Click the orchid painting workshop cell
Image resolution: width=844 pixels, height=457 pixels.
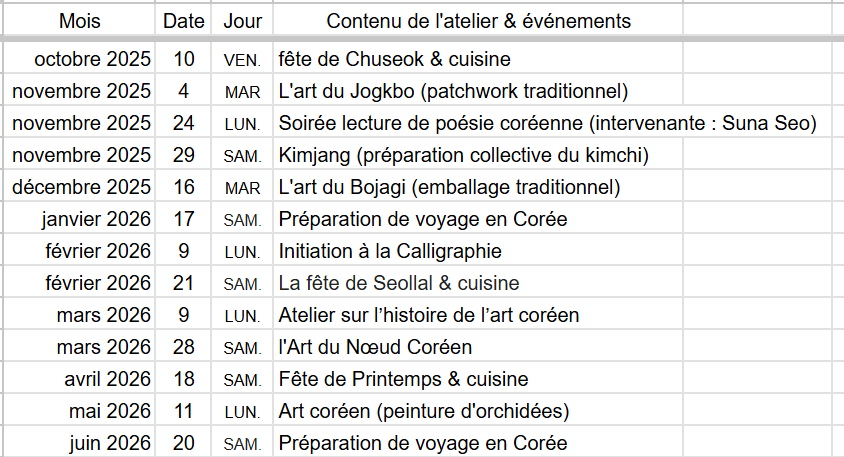coord(424,411)
